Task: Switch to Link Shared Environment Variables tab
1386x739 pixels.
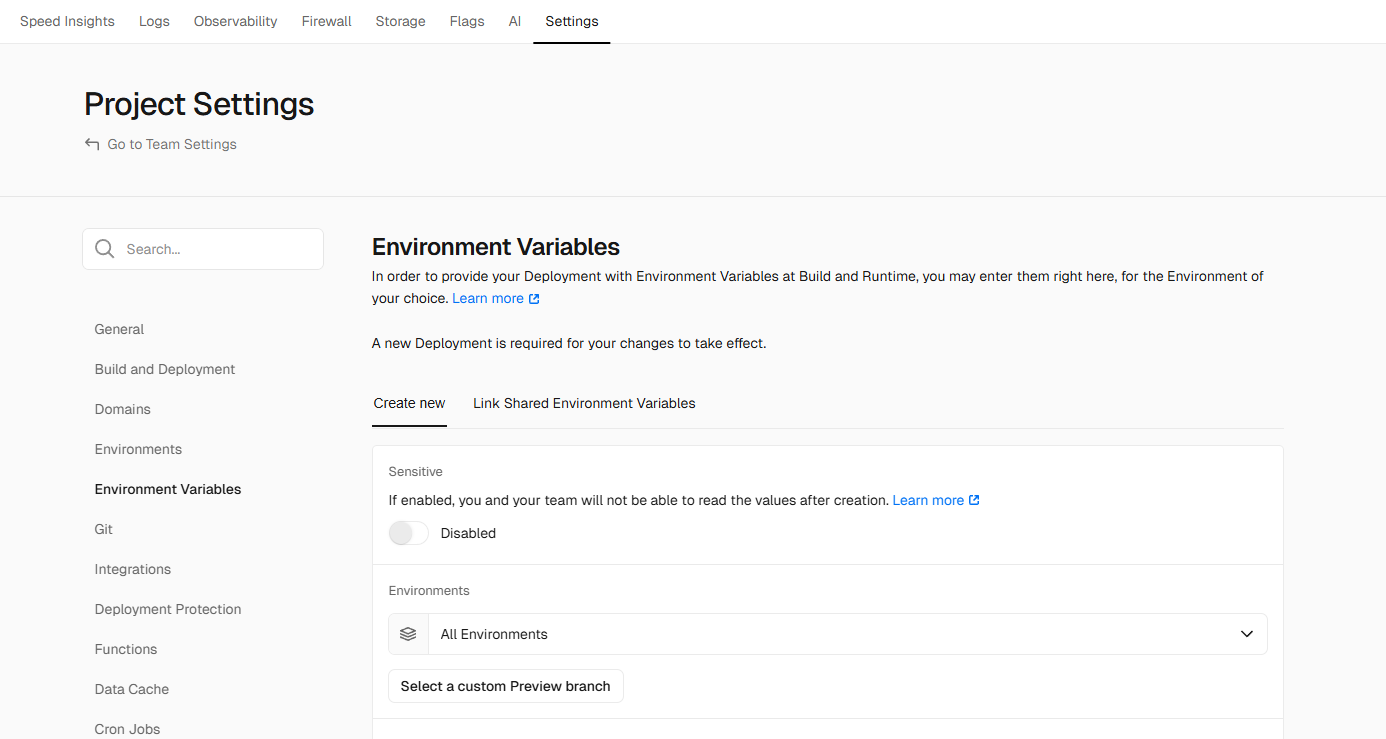Action: (x=584, y=403)
